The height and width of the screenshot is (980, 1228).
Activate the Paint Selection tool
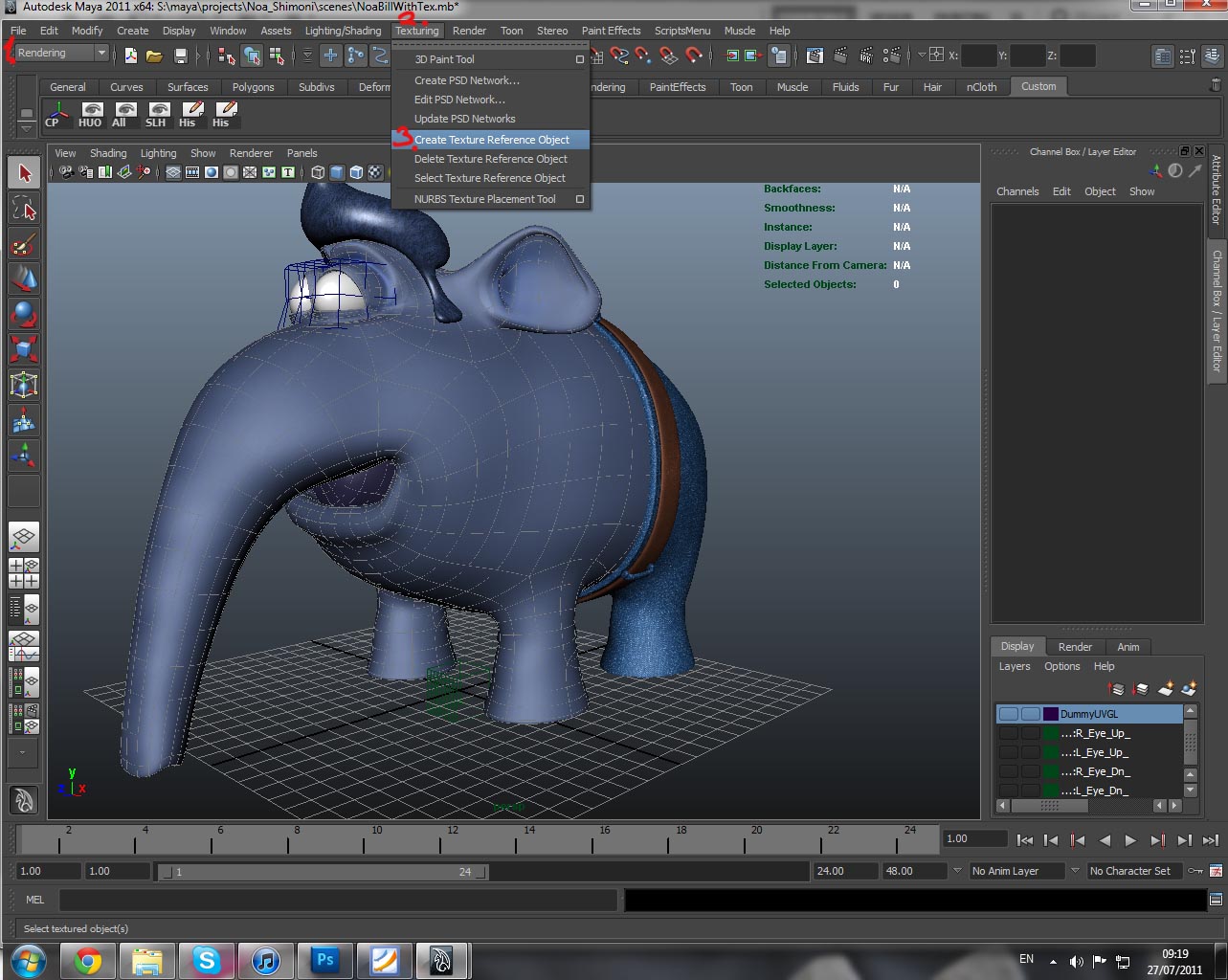[24, 244]
